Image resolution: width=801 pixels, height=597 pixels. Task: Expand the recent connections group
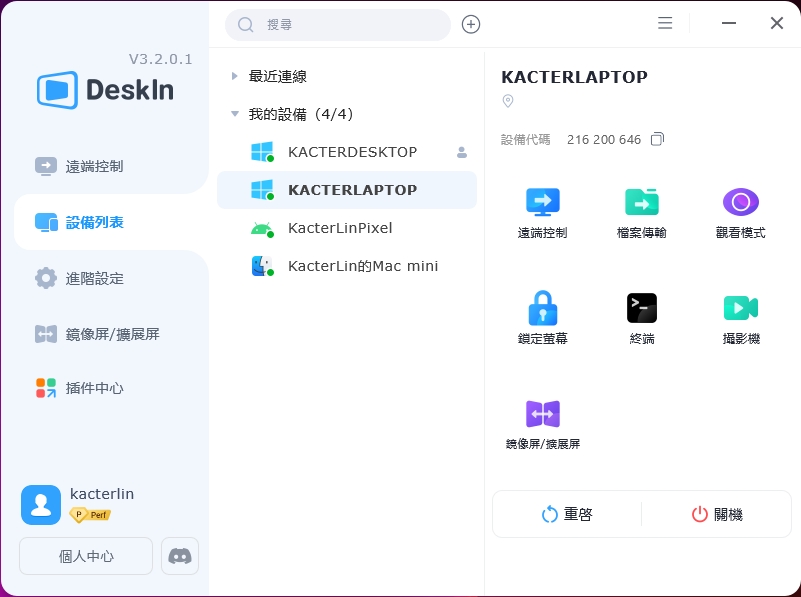tap(235, 76)
